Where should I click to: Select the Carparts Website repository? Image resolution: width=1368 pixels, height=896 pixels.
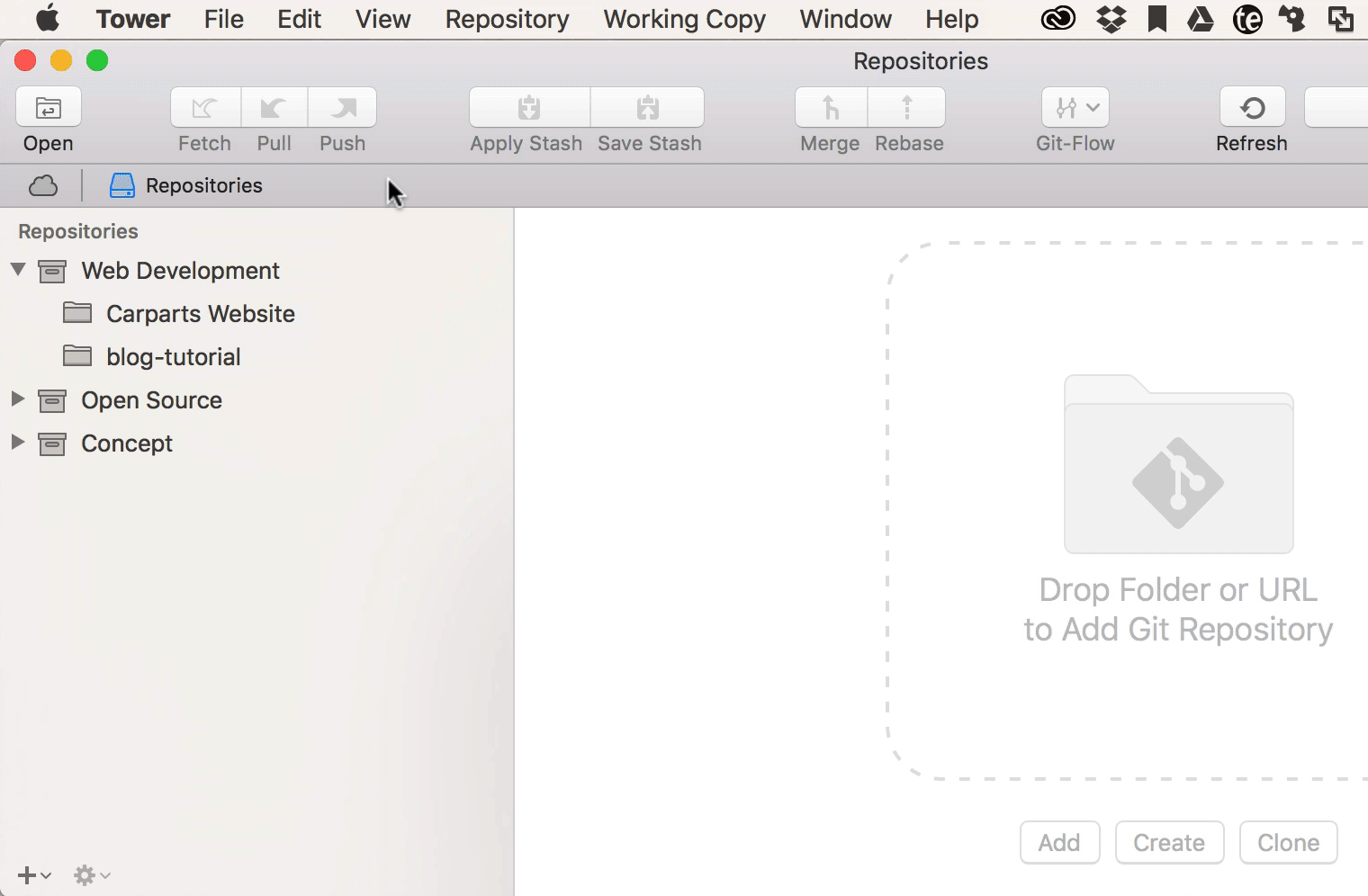[200, 314]
